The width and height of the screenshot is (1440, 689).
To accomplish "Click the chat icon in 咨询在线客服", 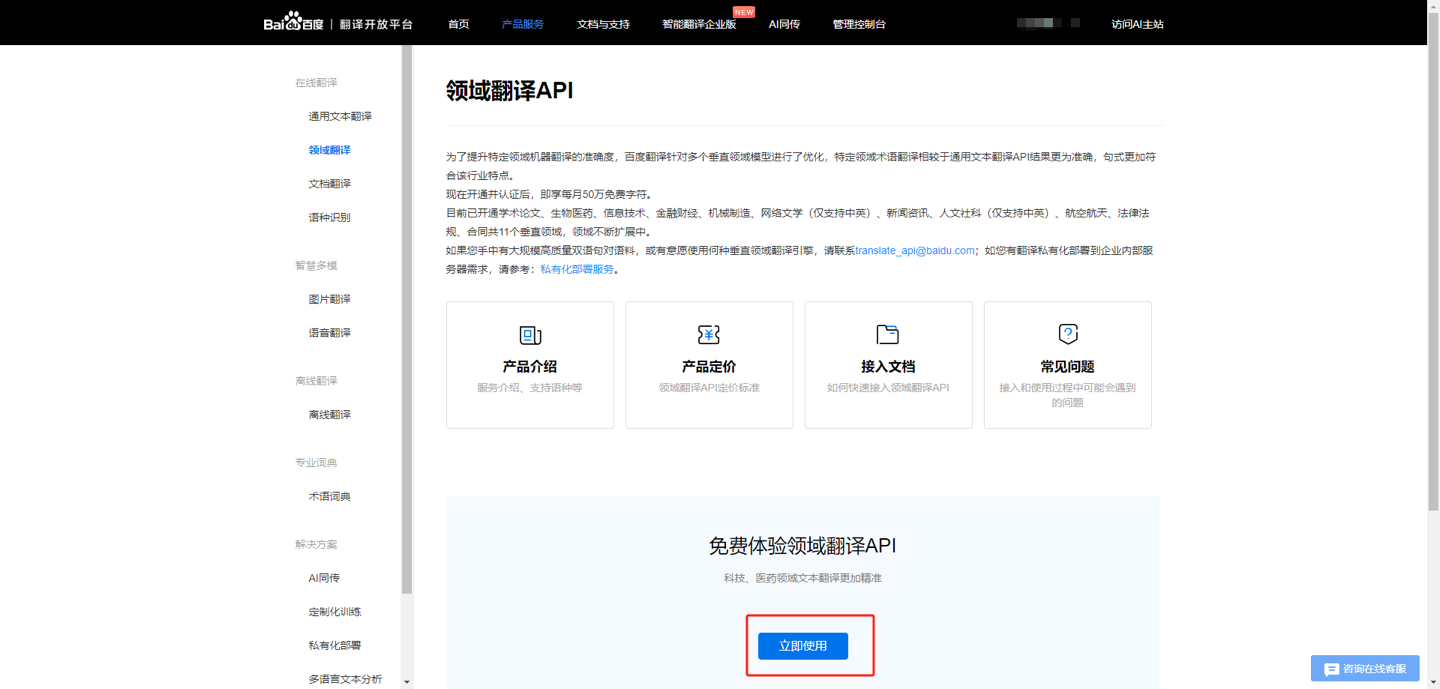I will (x=1331, y=669).
